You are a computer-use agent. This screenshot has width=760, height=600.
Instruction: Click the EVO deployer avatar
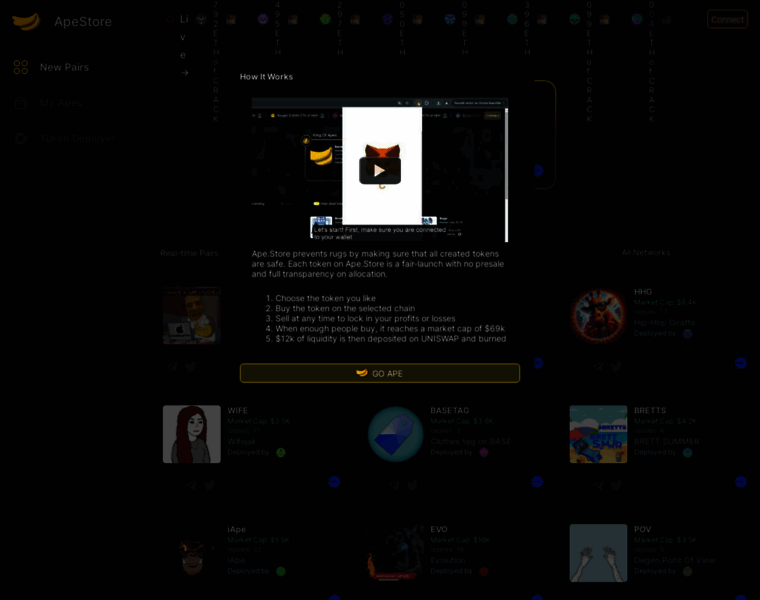[x=484, y=571]
